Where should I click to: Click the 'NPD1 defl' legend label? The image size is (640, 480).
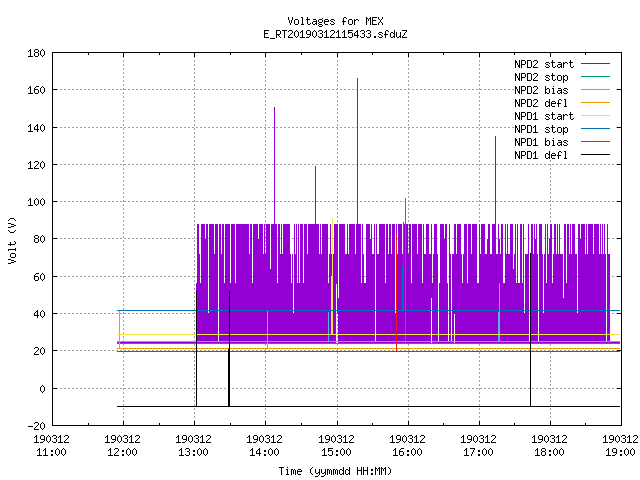click(541, 156)
